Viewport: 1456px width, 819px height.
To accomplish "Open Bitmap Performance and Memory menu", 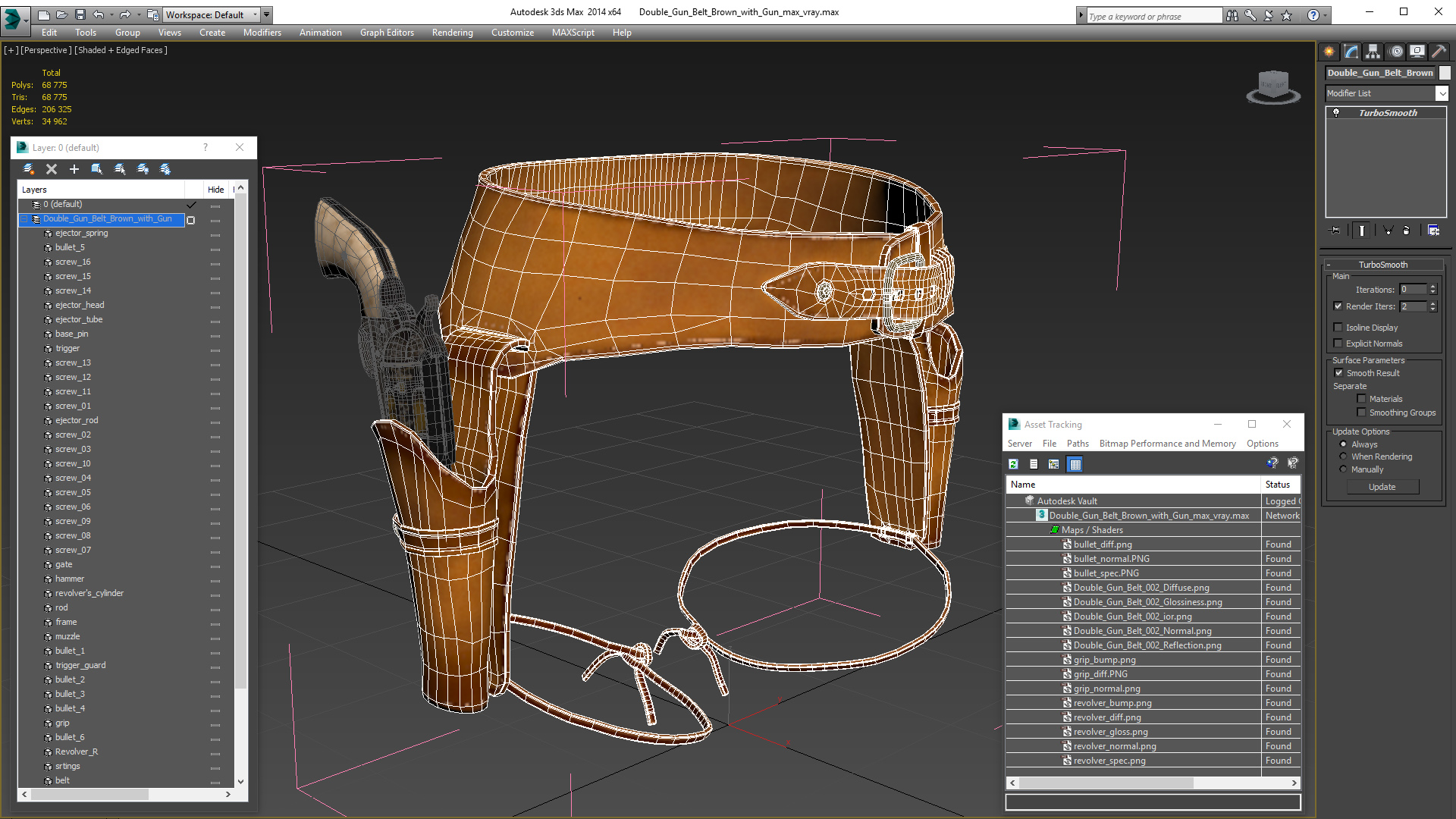I will (x=1167, y=444).
